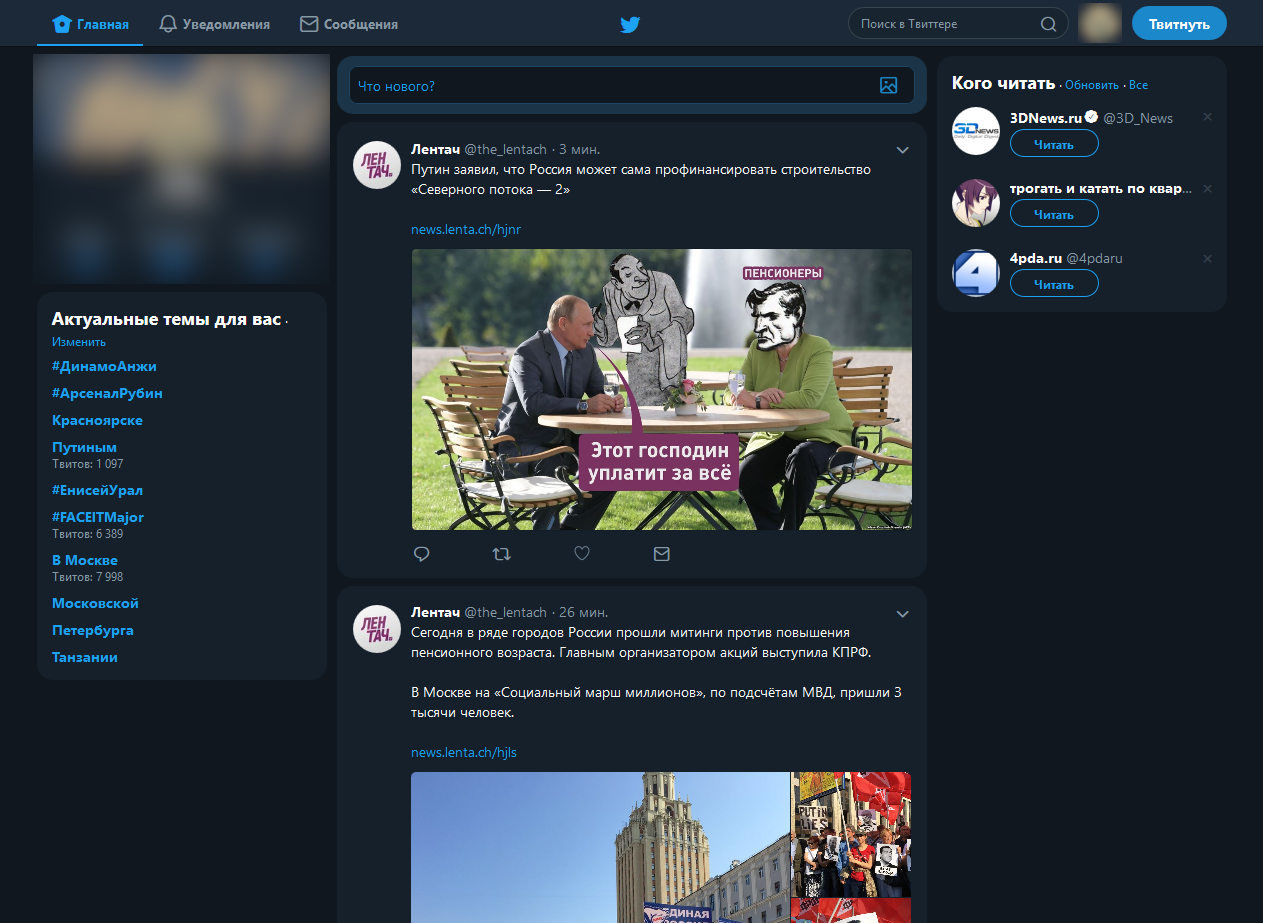Screen dimensions: 1263x923
Task: Open Лентач avatar on 3 мин. tweet
Action: point(377,164)
